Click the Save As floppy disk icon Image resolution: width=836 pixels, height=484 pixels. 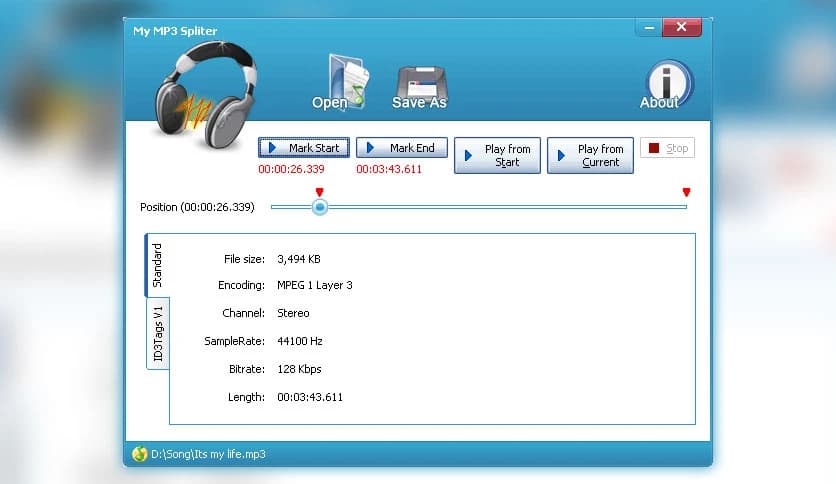coord(420,88)
